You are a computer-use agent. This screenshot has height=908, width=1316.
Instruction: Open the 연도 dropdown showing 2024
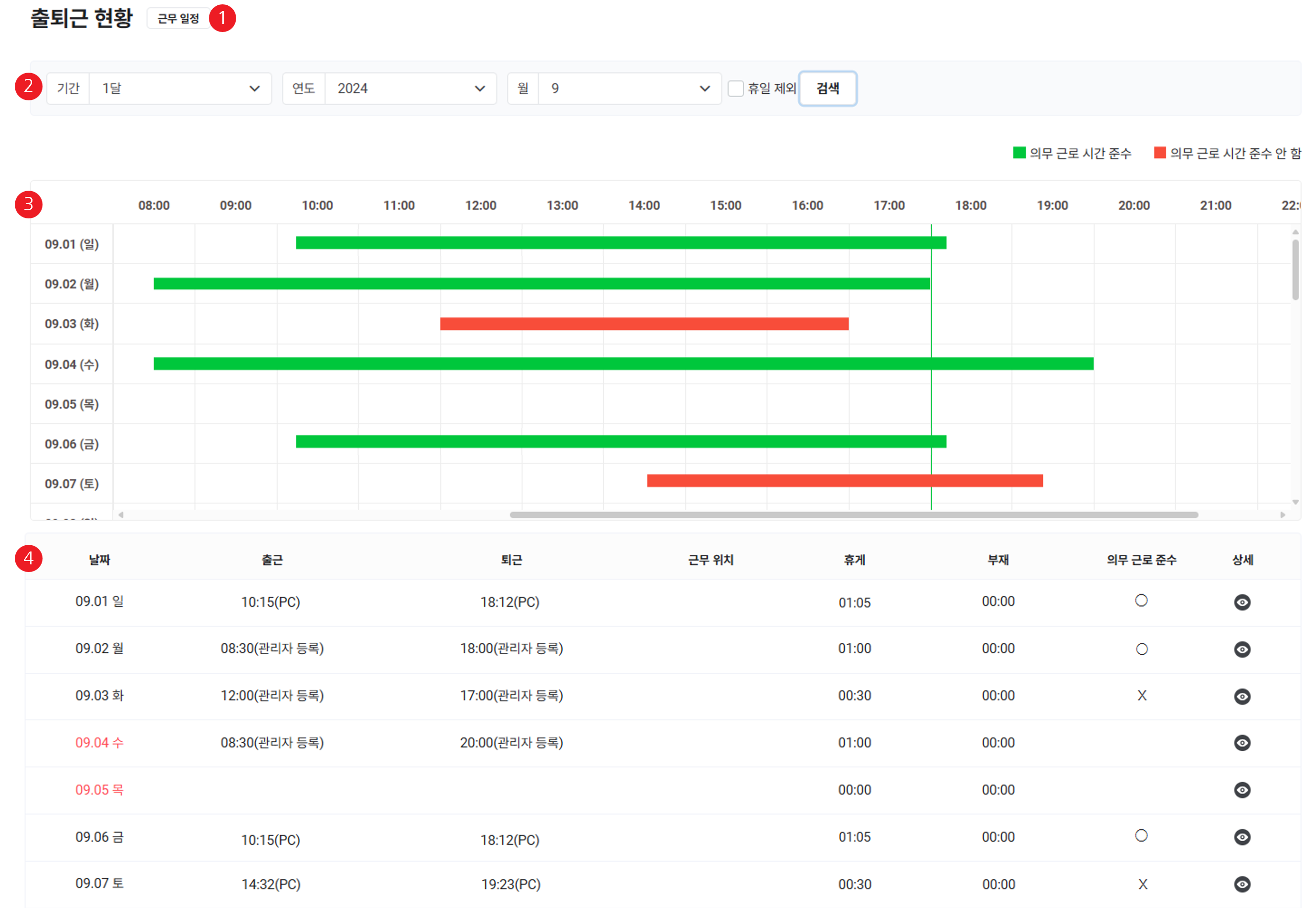(410, 88)
